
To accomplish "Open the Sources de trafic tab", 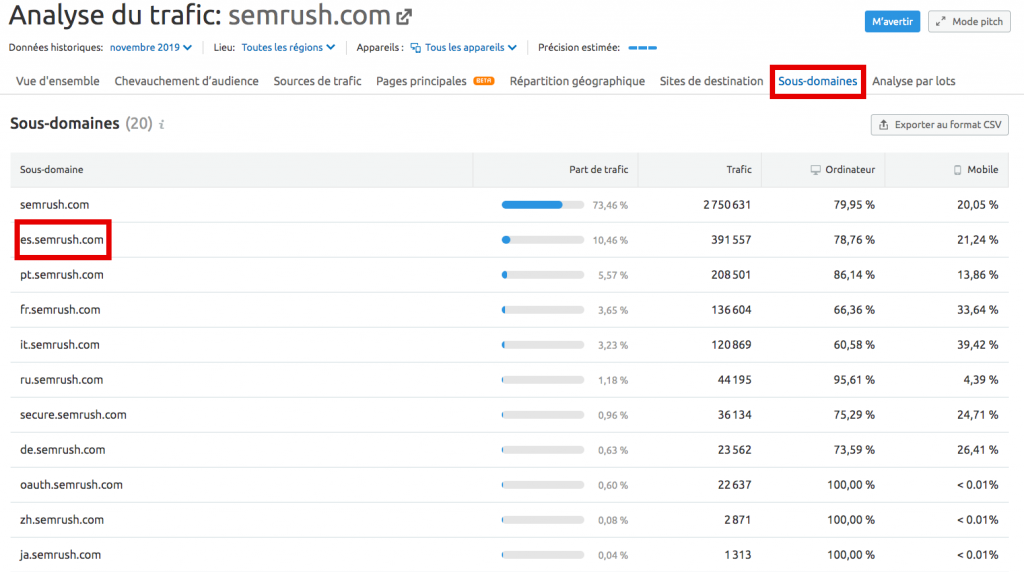I will click(x=317, y=81).
